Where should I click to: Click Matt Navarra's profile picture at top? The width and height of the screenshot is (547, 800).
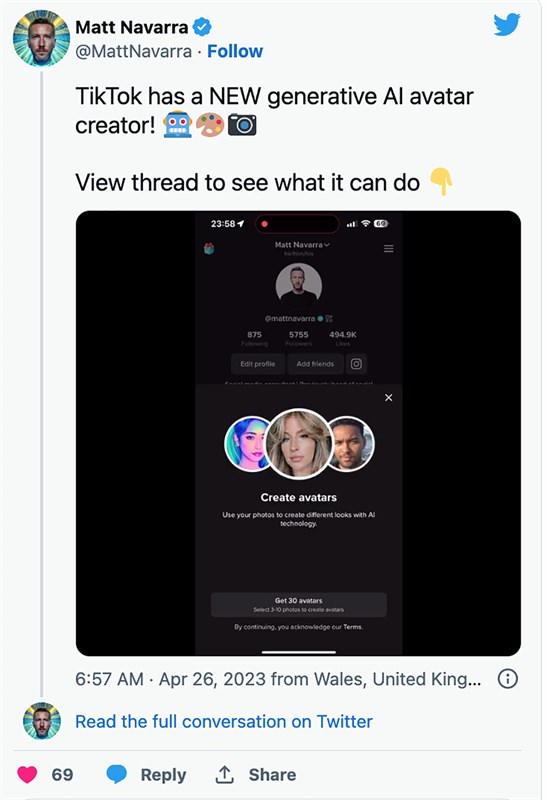(x=41, y=38)
